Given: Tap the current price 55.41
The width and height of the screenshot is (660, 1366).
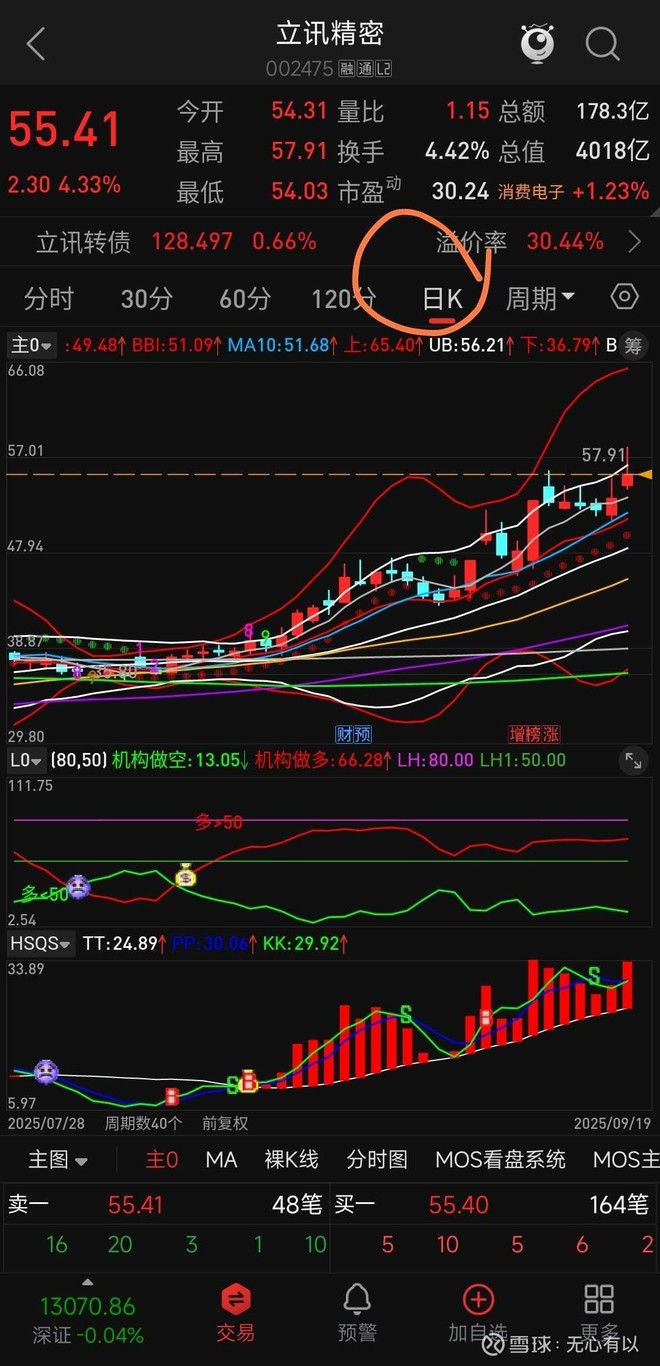Looking at the screenshot, I should click(x=65, y=131).
